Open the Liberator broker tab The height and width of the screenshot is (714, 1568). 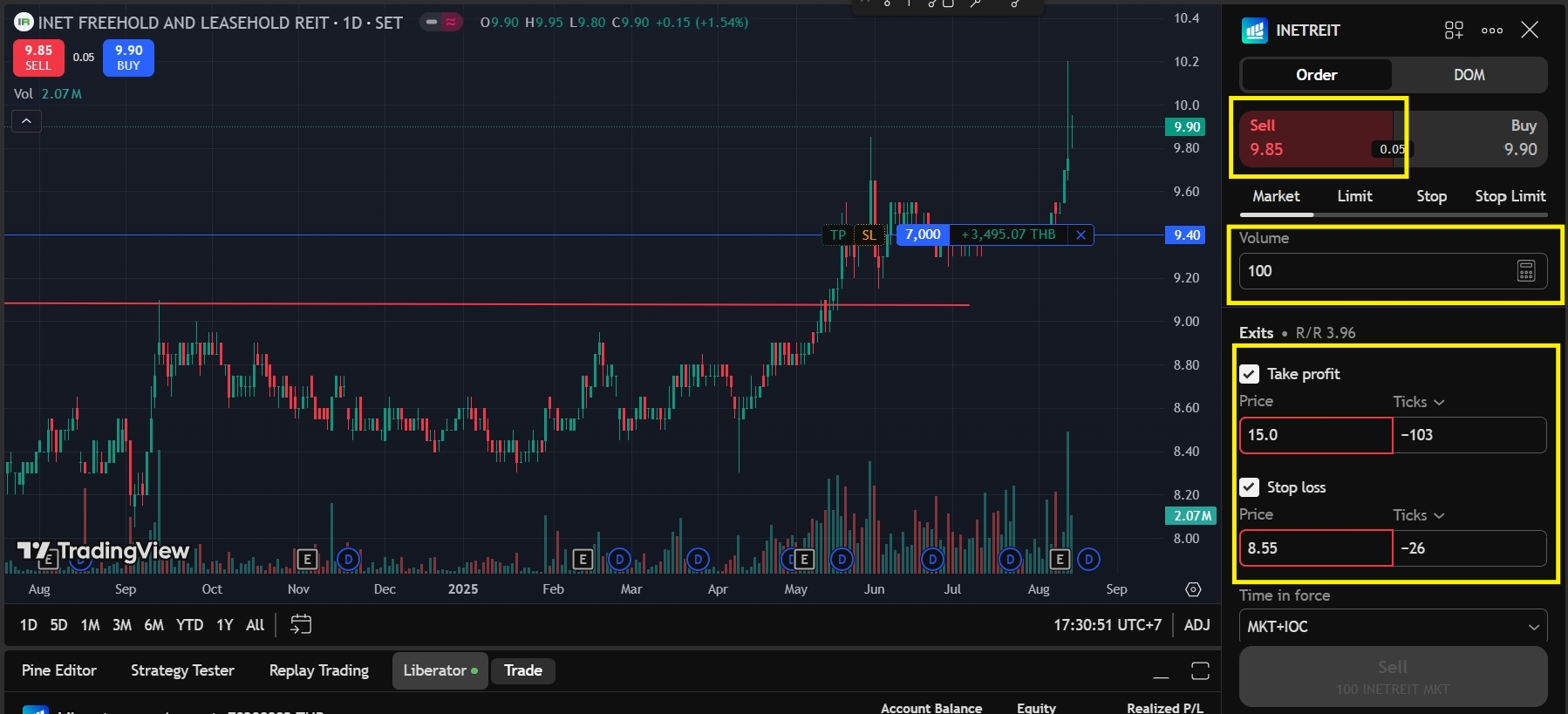[440, 670]
